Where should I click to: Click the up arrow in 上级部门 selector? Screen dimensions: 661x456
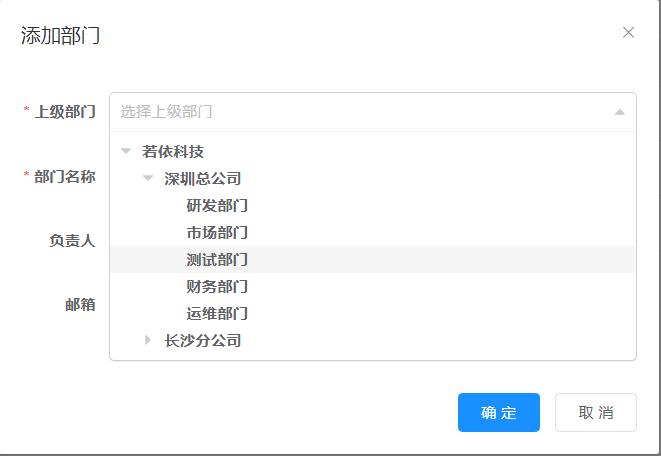tap(619, 112)
